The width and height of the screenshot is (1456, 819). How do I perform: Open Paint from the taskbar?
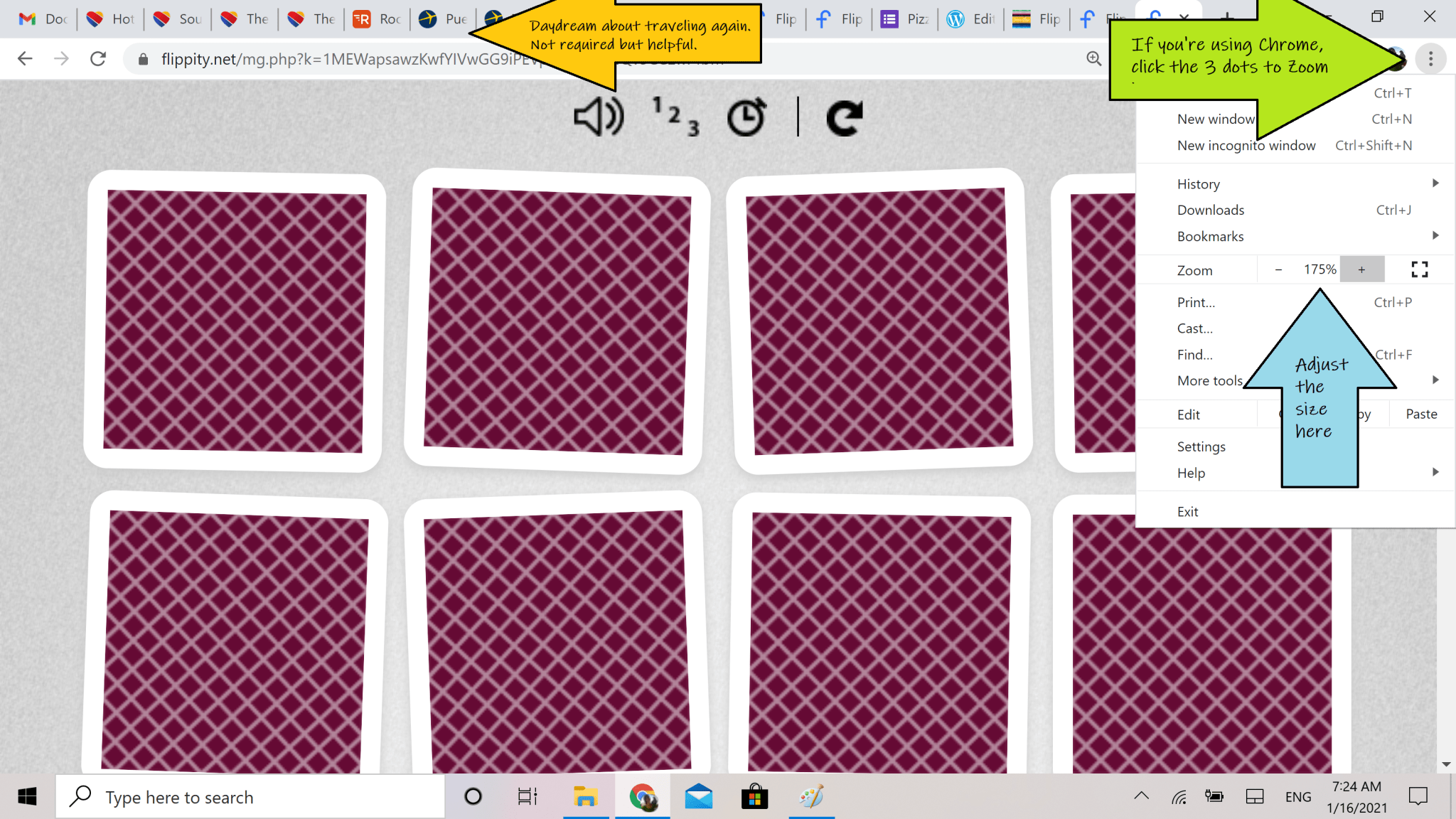(812, 796)
